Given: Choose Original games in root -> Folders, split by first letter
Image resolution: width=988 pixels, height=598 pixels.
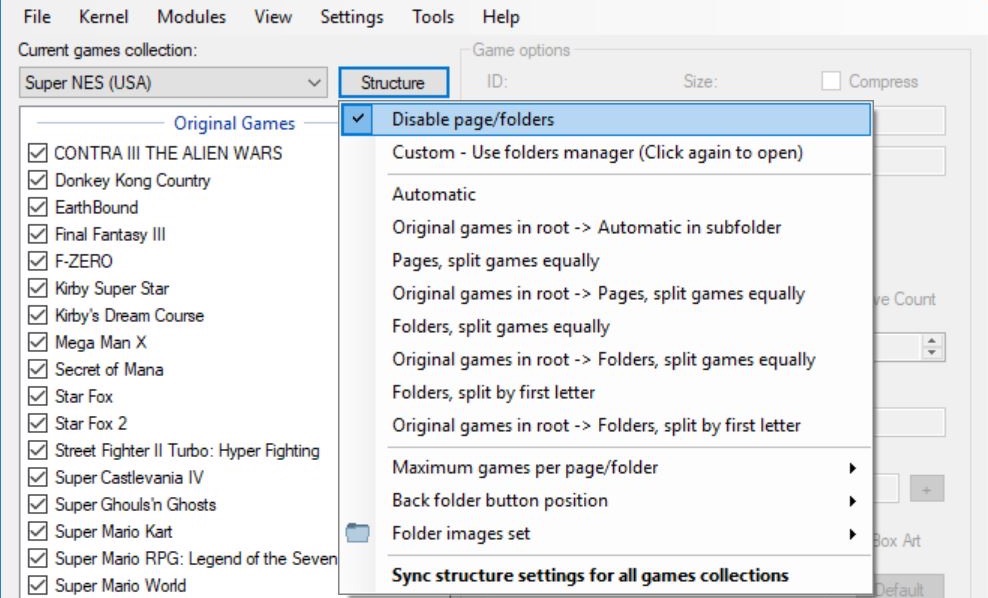Looking at the screenshot, I should pos(606,425).
